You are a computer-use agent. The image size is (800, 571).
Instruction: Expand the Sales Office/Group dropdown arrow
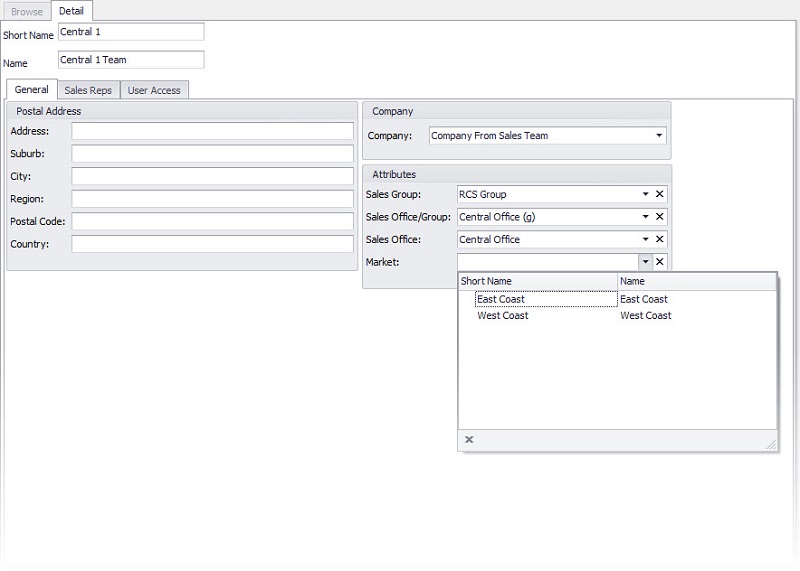pos(645,216)
